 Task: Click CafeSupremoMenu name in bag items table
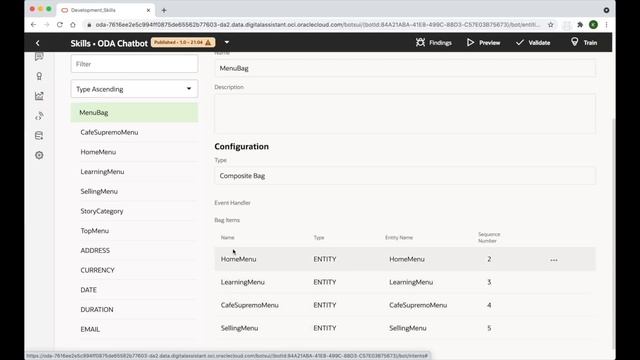[249, 305]
